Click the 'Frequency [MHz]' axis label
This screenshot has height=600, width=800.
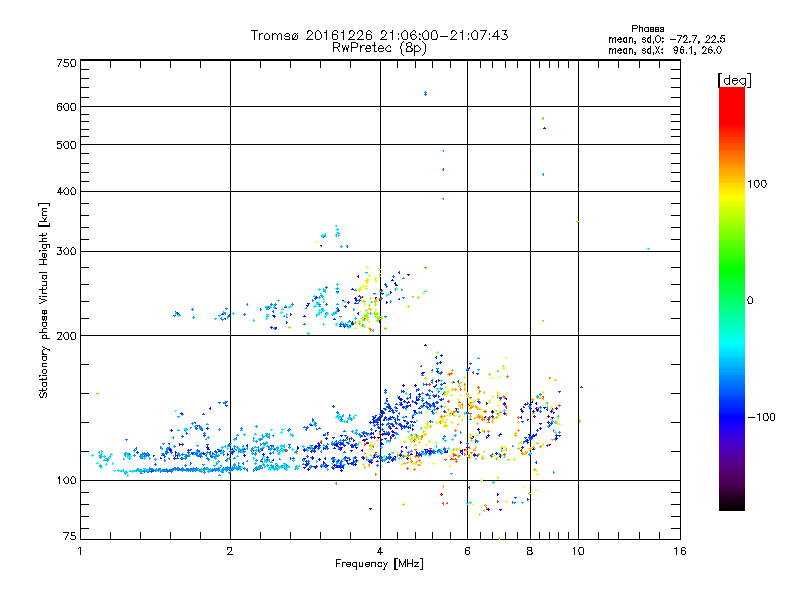379,564
